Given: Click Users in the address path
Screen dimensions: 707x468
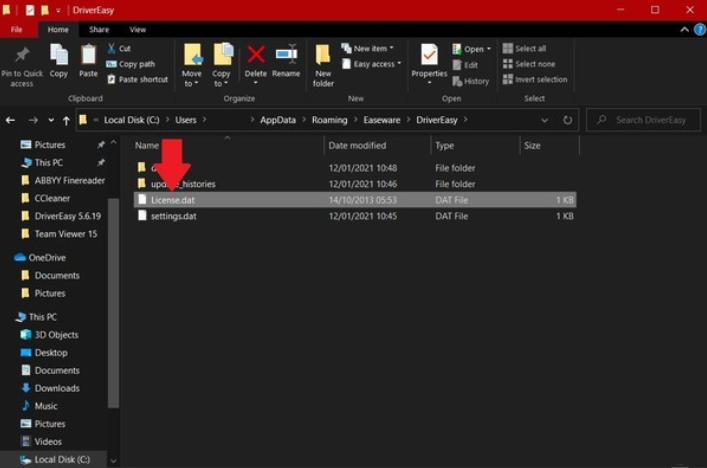Looking at the screenshot, I should (x=186, y=120).
